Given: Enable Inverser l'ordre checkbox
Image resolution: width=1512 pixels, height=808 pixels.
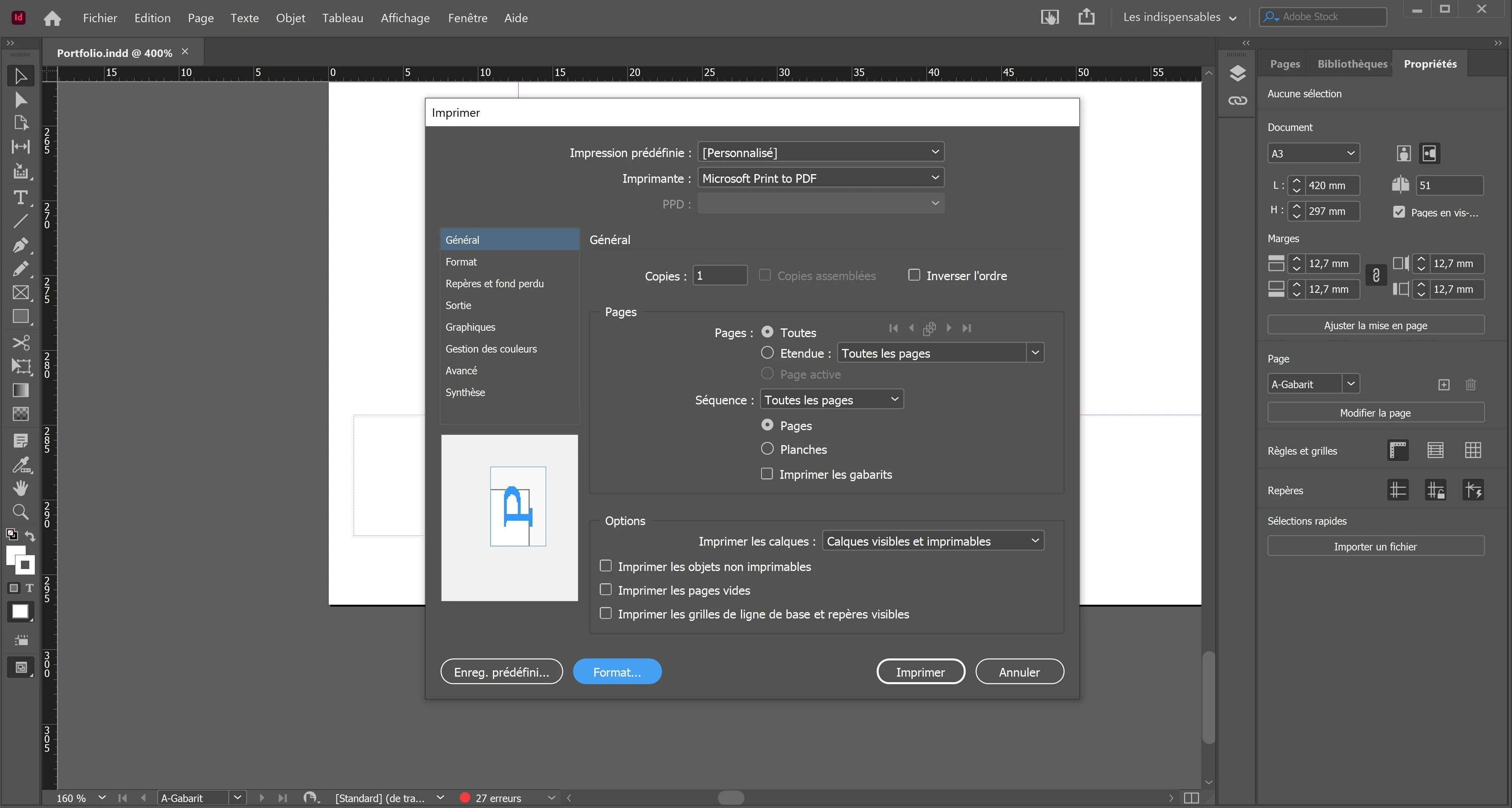Looking at the screenshot, I should [x=914, y=275].
